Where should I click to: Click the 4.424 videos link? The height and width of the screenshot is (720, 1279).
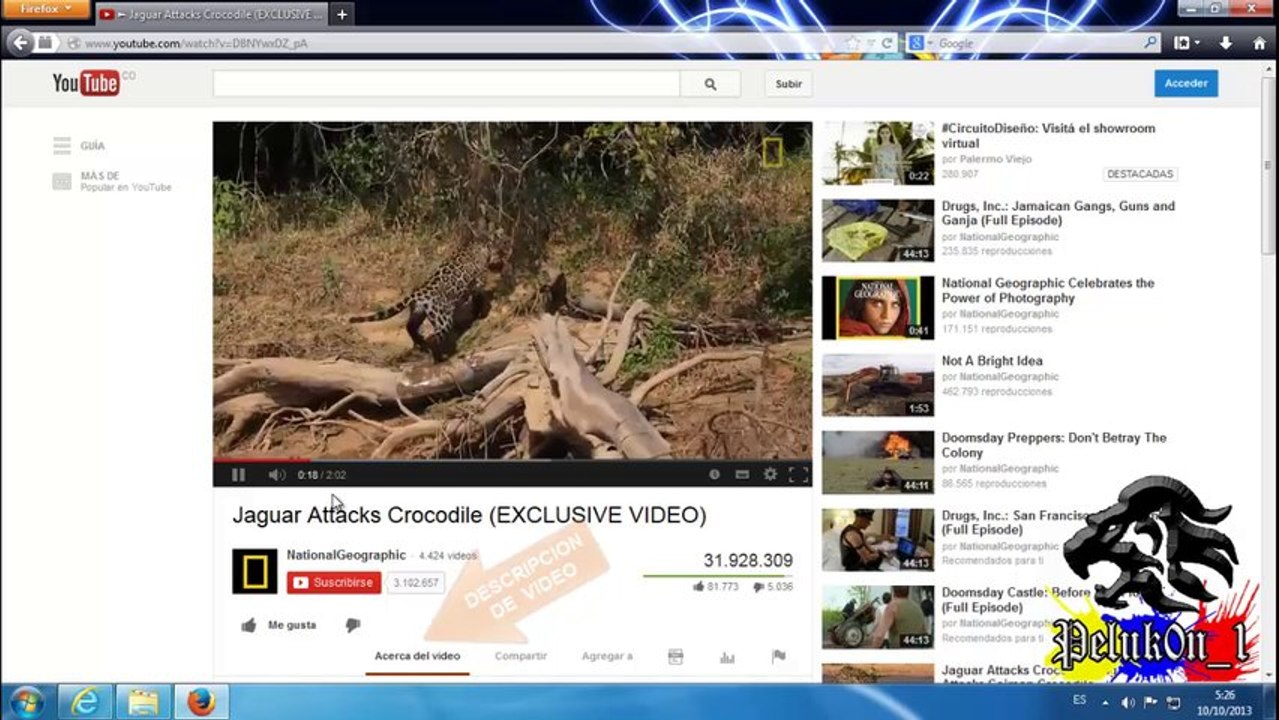pos(448,556)
